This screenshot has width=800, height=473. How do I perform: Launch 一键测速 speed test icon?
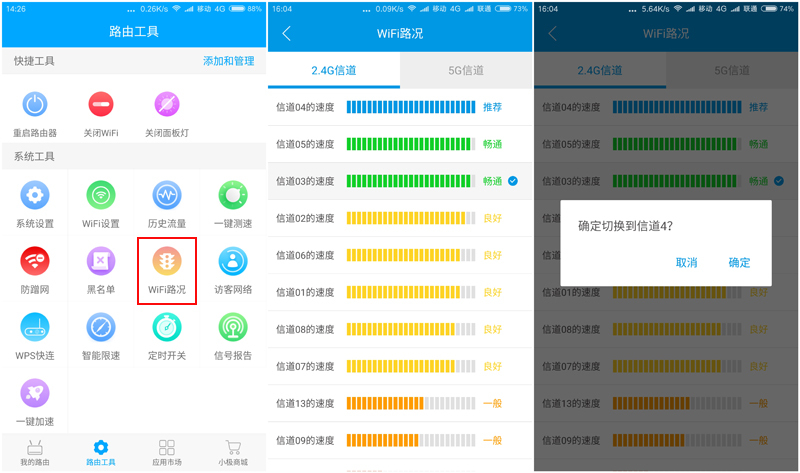tap(232, 196)
